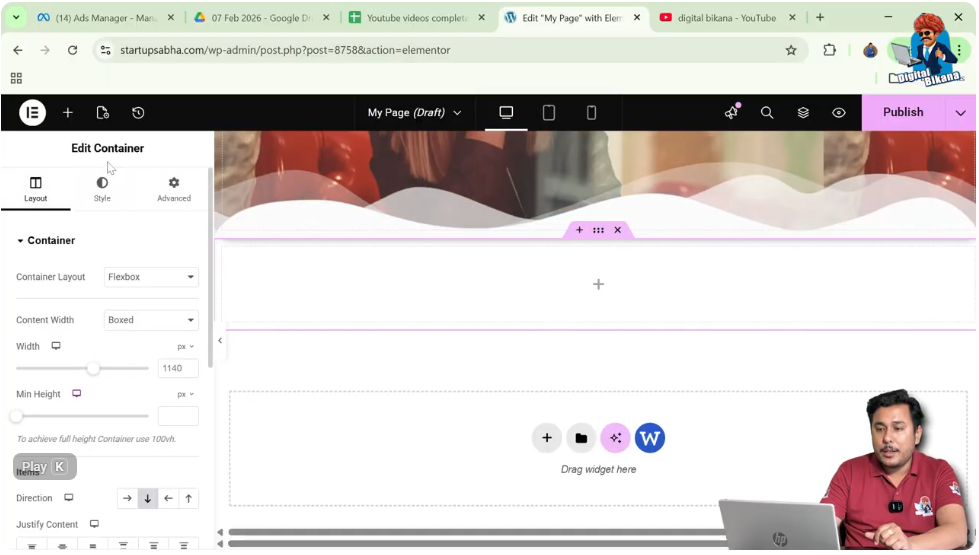
Task: Preview changes with the eye icon
Action: [839, 112]
